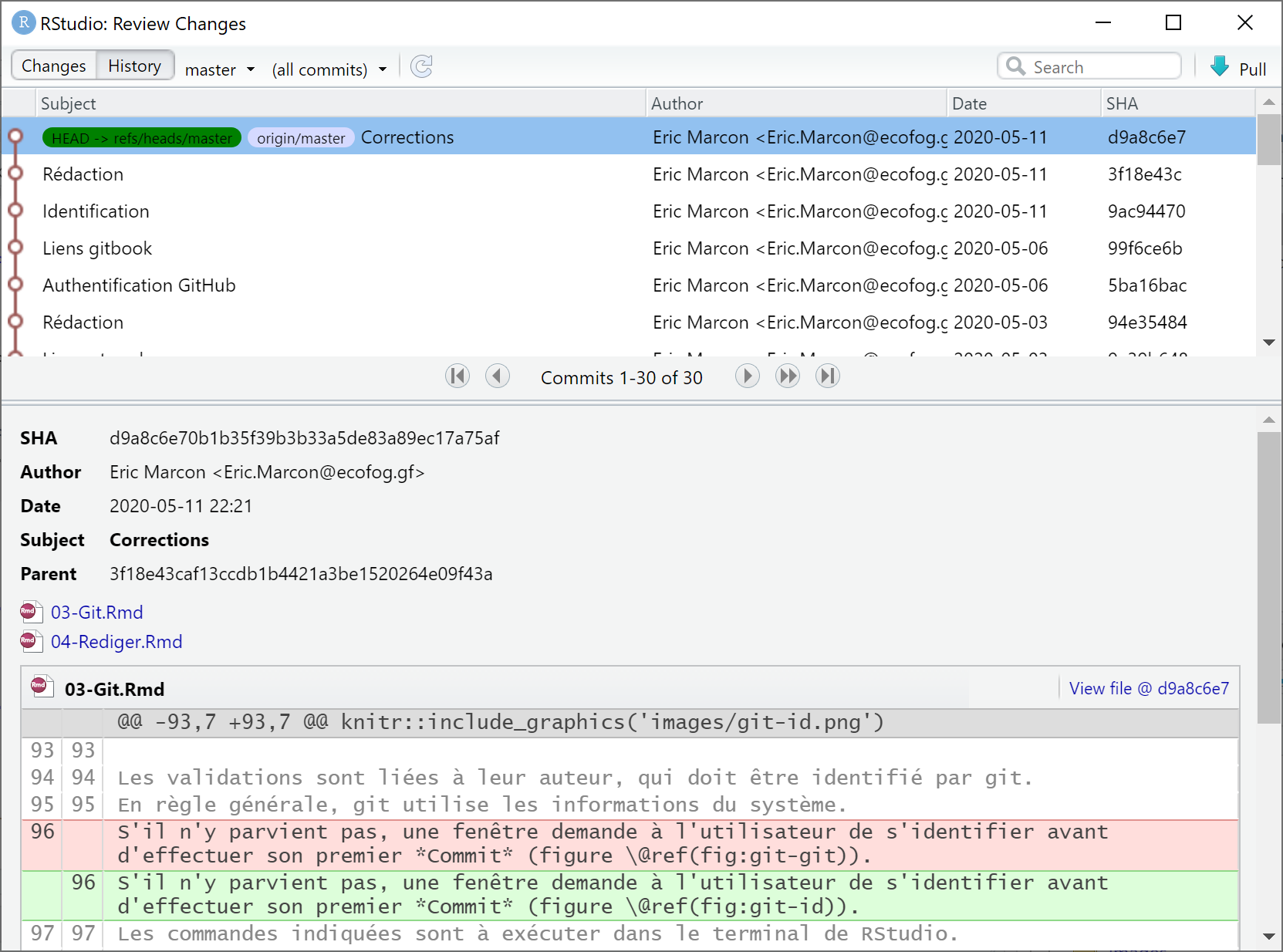Open the 04-Rediger.Rmd file link
This screenshot has height=952, width=1283.
pyautogui.click(x=116, y=642)
